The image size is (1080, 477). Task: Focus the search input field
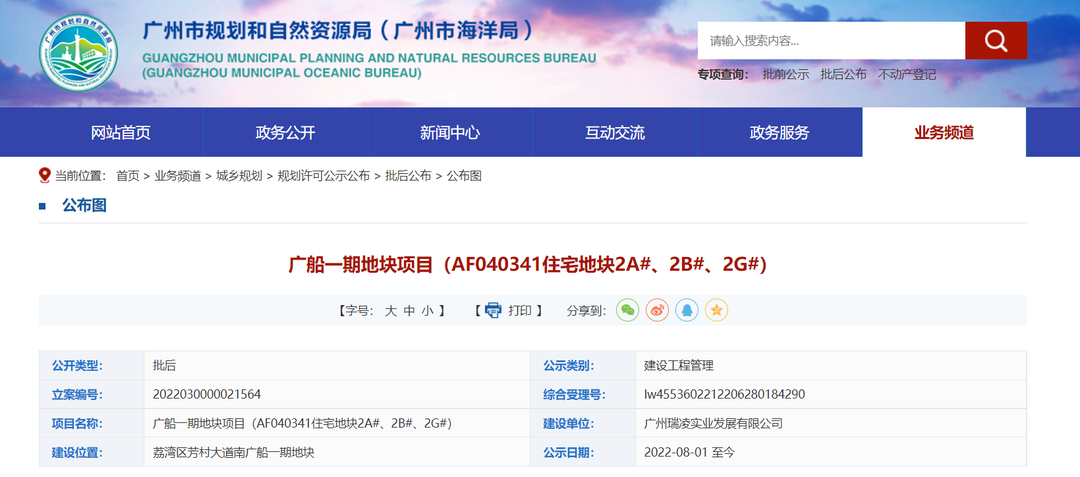point(830,41)
